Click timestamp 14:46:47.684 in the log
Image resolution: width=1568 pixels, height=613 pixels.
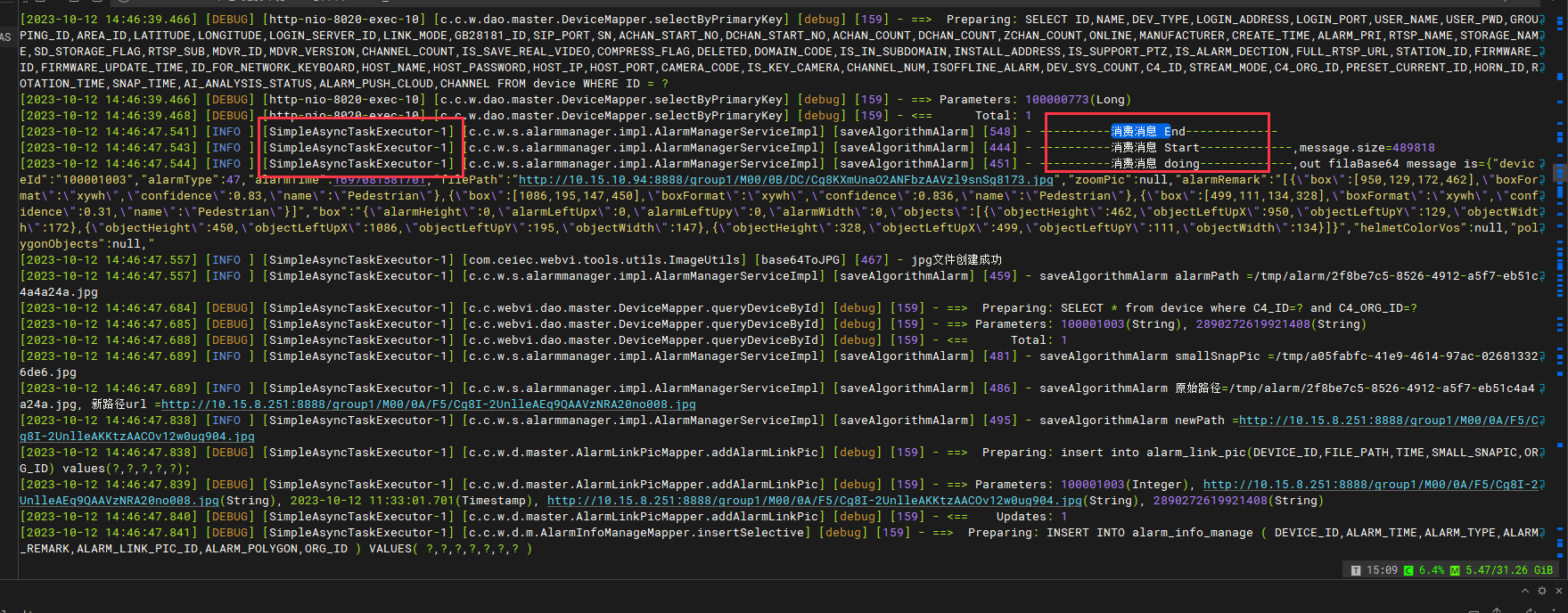(x=148, y=308)
